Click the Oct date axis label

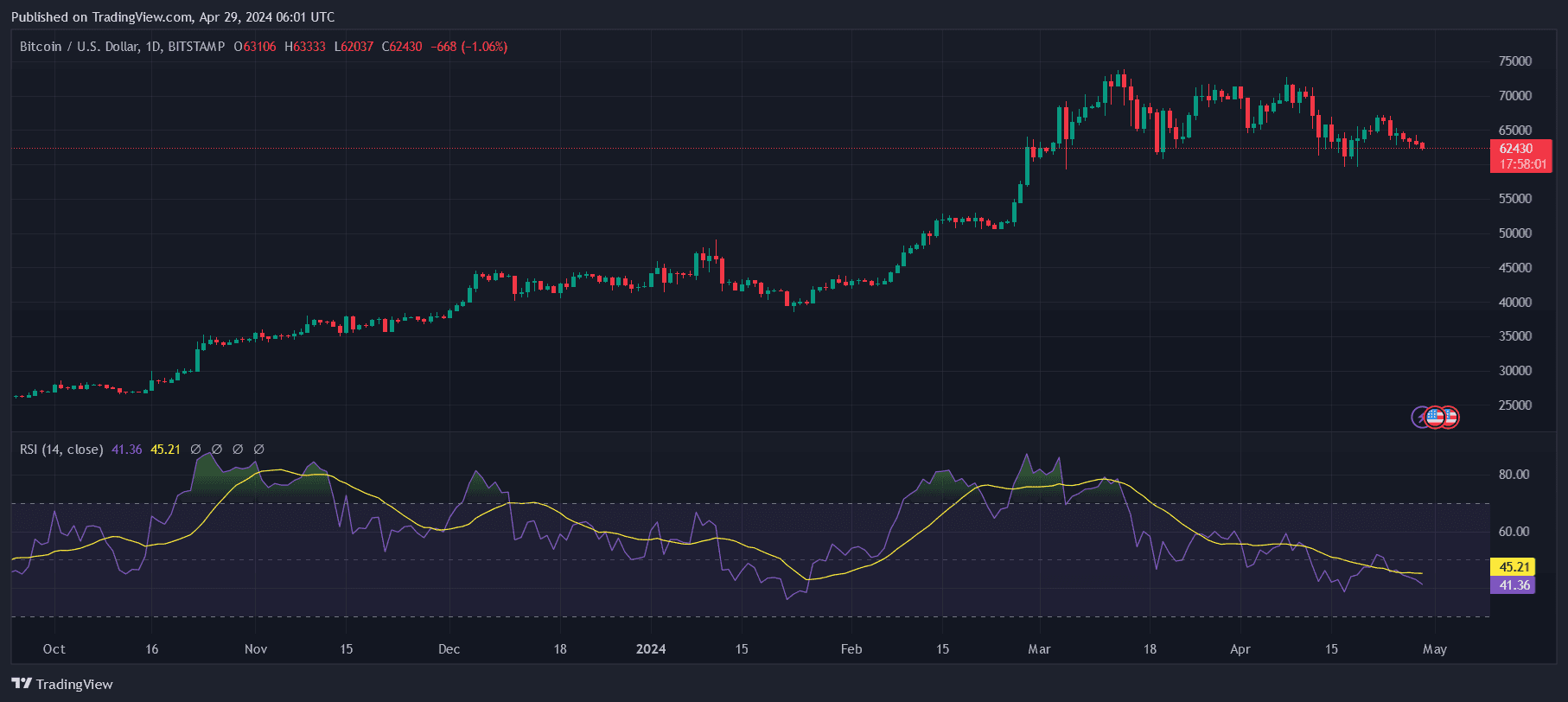click(54, 649)
